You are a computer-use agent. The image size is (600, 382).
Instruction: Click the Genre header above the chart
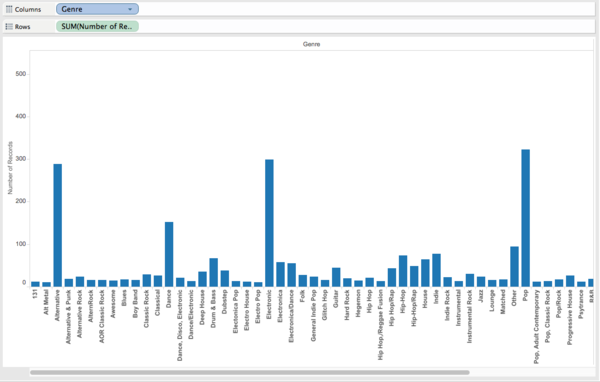311,44
